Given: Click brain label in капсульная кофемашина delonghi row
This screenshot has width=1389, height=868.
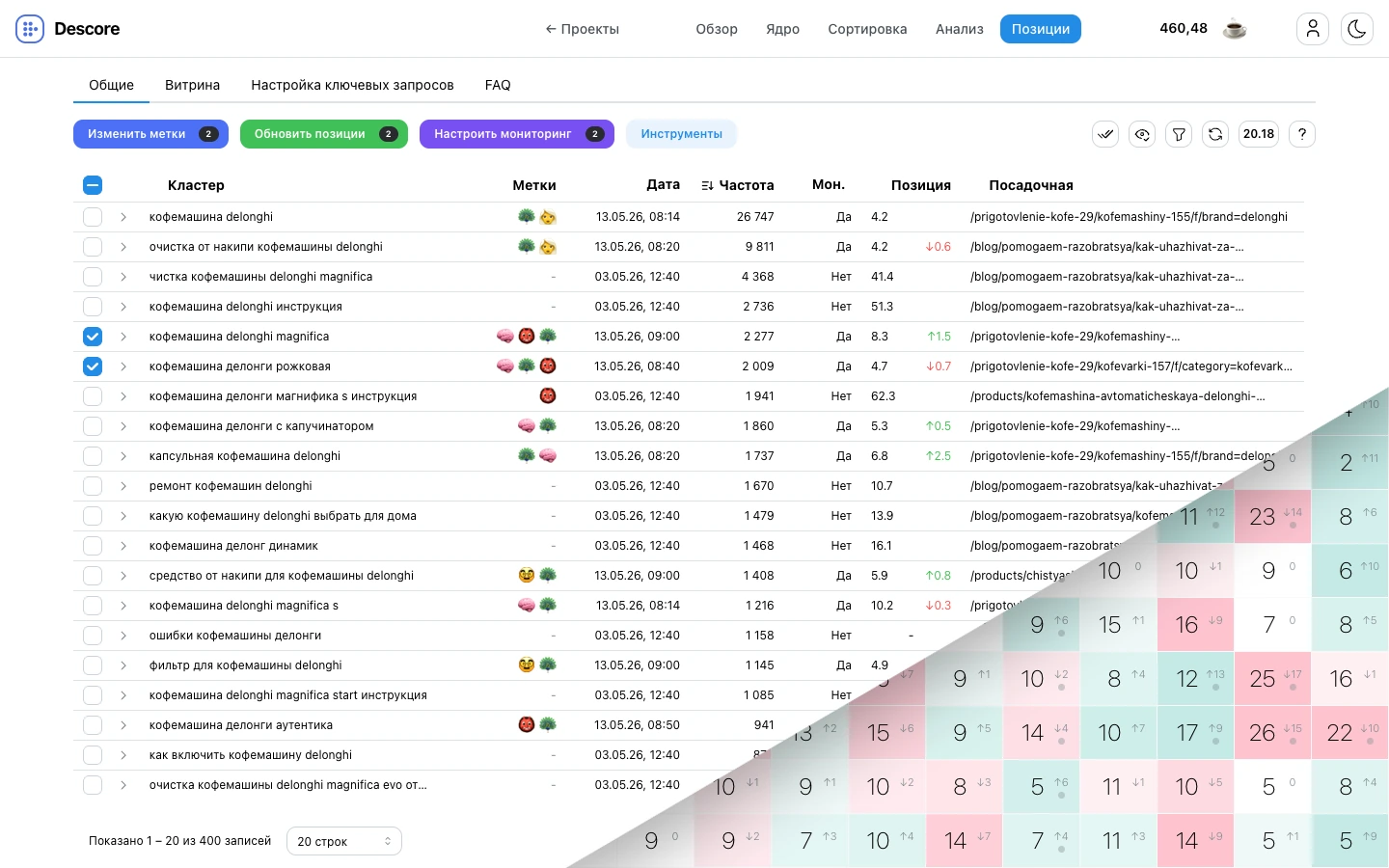Looking at the screenshot, I should click(x=548, y=456).
